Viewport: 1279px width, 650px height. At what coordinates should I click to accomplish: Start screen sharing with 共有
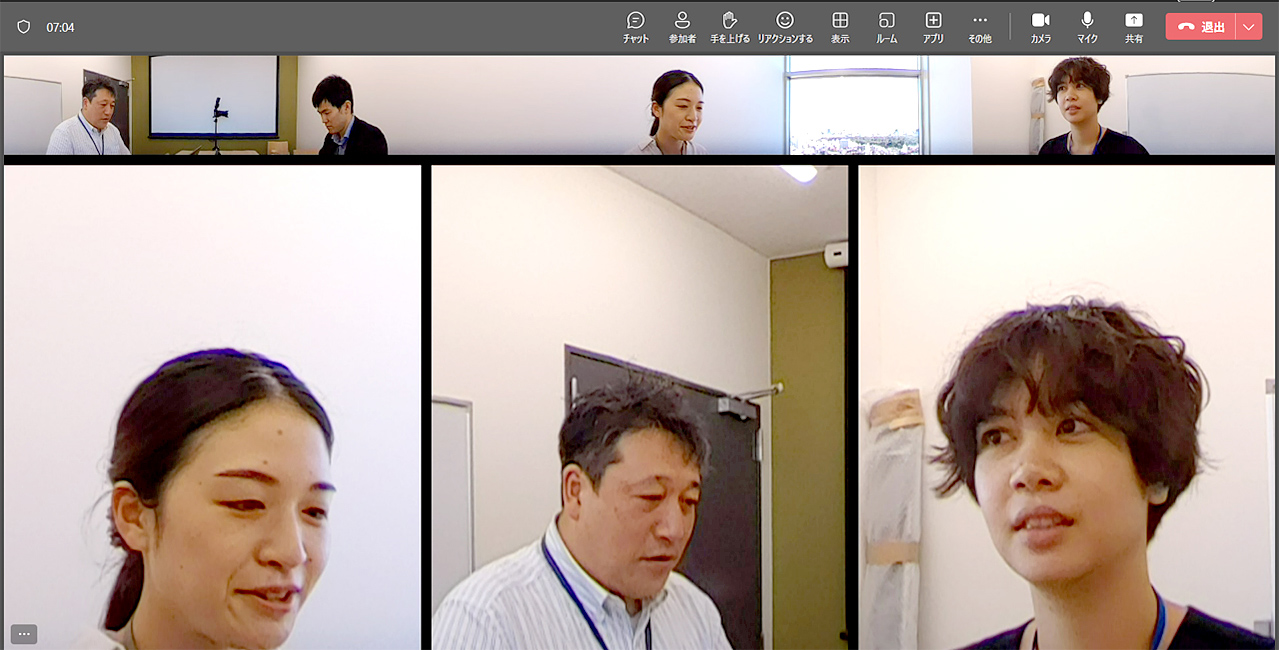coord(1133,26)
